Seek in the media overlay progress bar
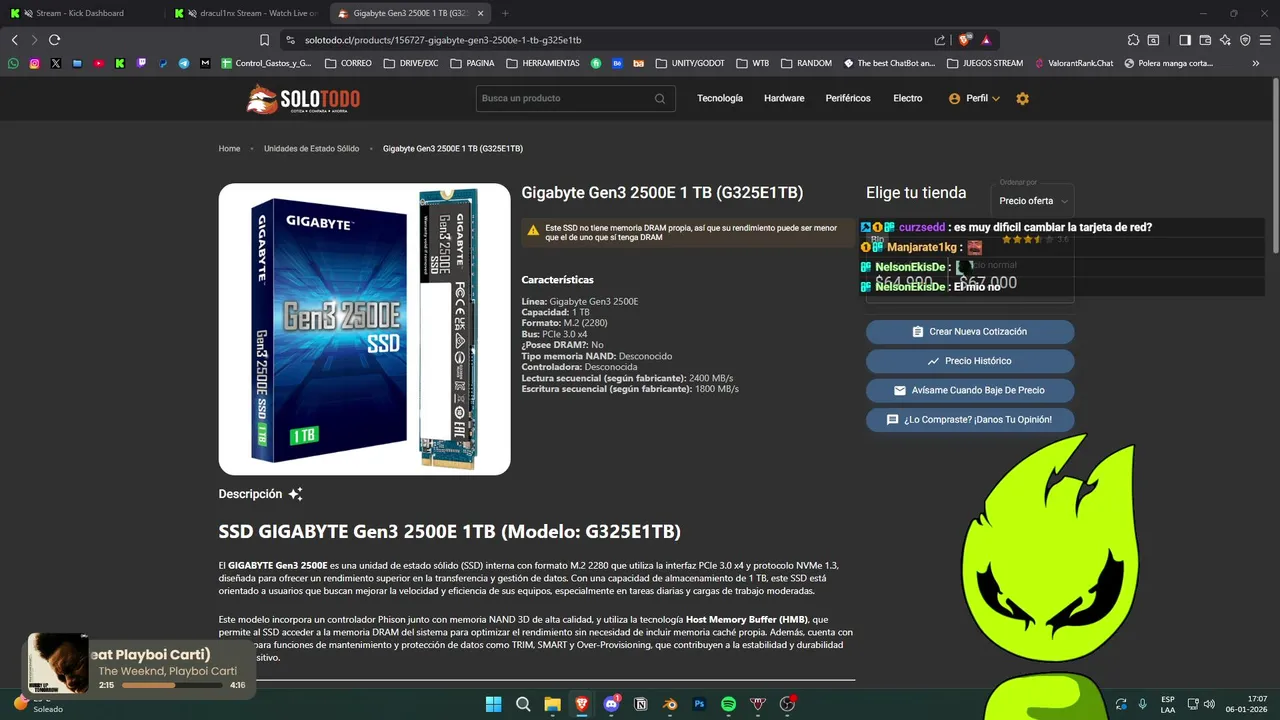The height and width of the screenshot is (720, 1280). pyautogui.click(x=172, y=685)
